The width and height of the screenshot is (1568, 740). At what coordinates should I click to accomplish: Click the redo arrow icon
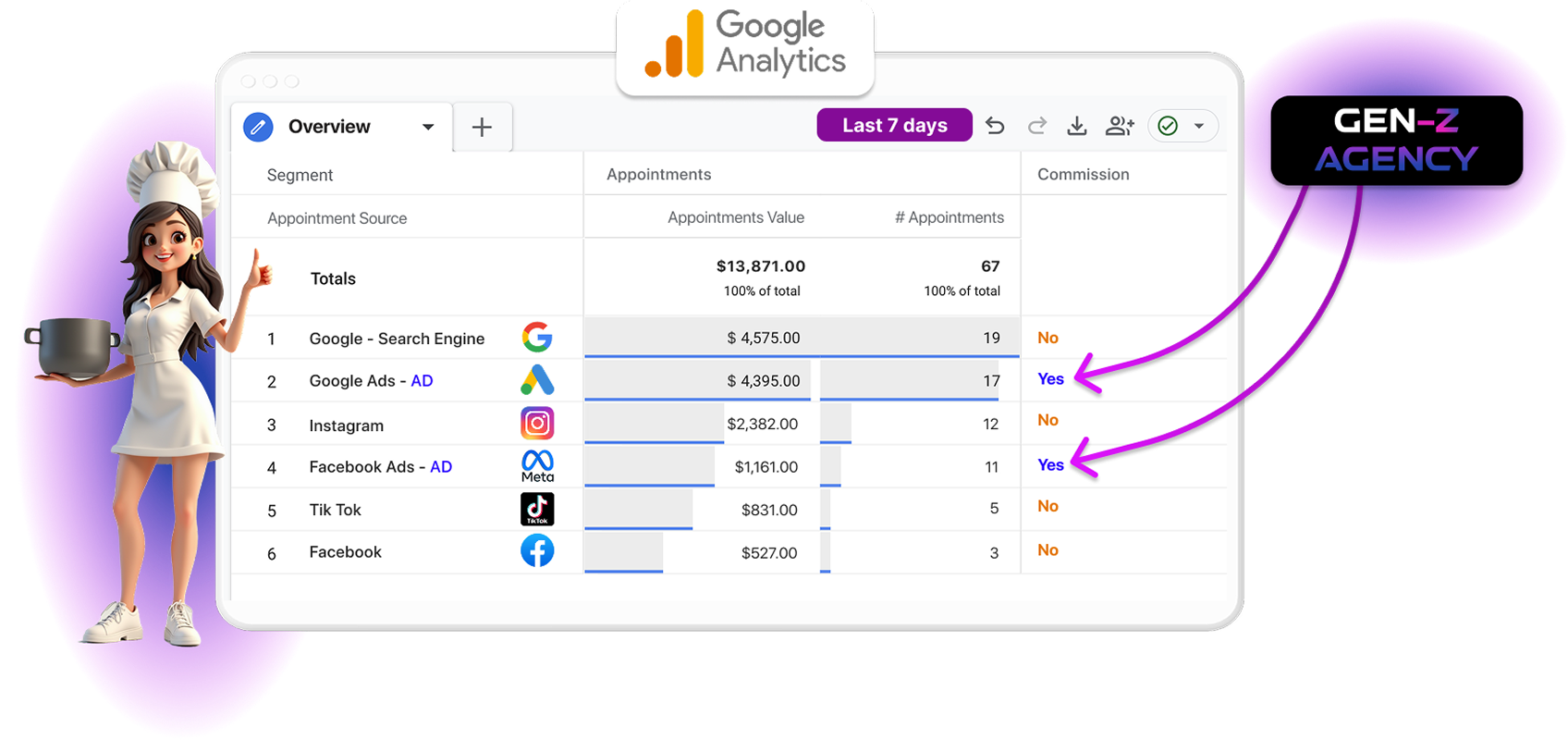point(1036,126)
